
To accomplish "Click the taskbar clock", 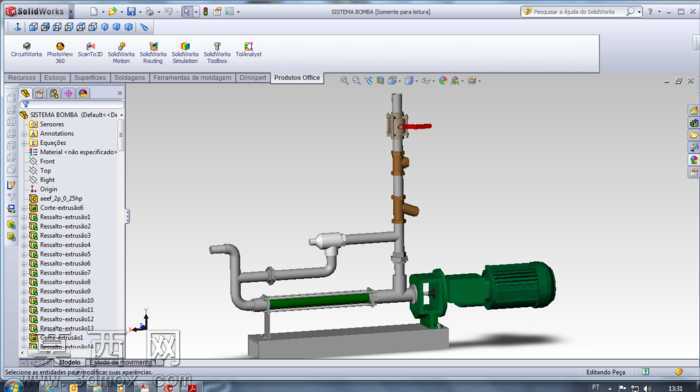I will click(x=676, y=388).
